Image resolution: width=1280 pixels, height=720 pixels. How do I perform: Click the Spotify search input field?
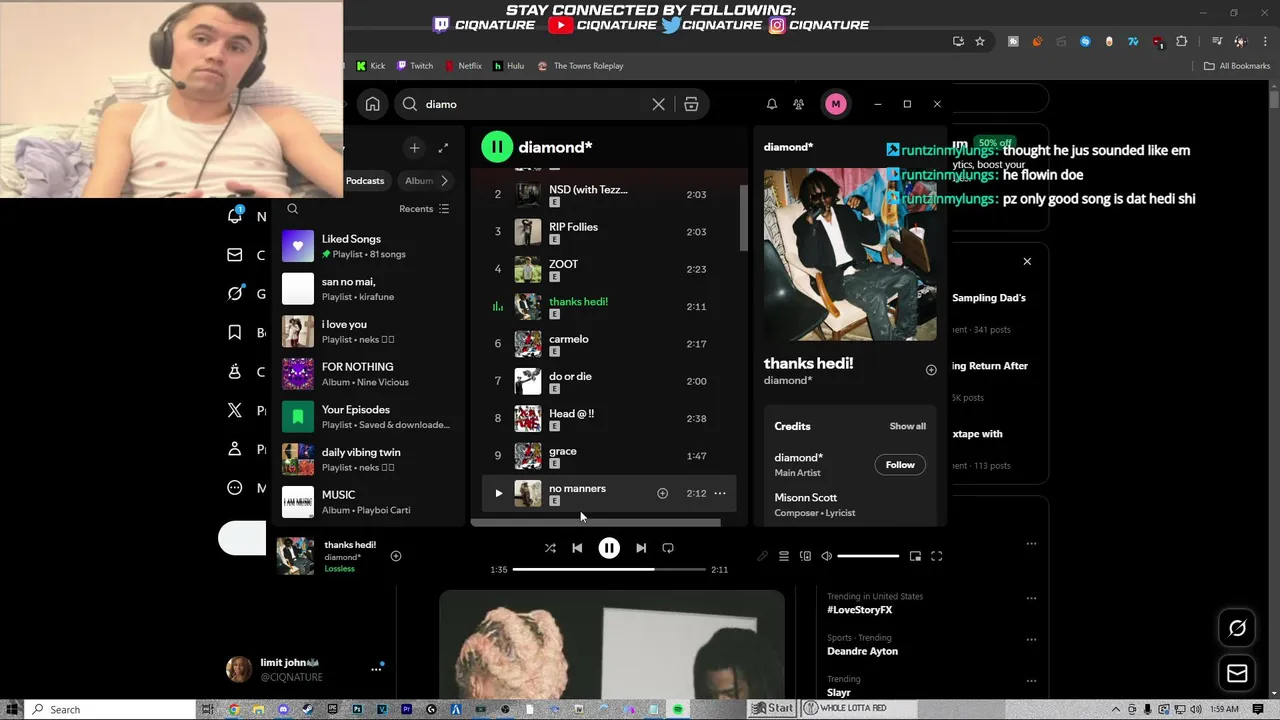534,104
